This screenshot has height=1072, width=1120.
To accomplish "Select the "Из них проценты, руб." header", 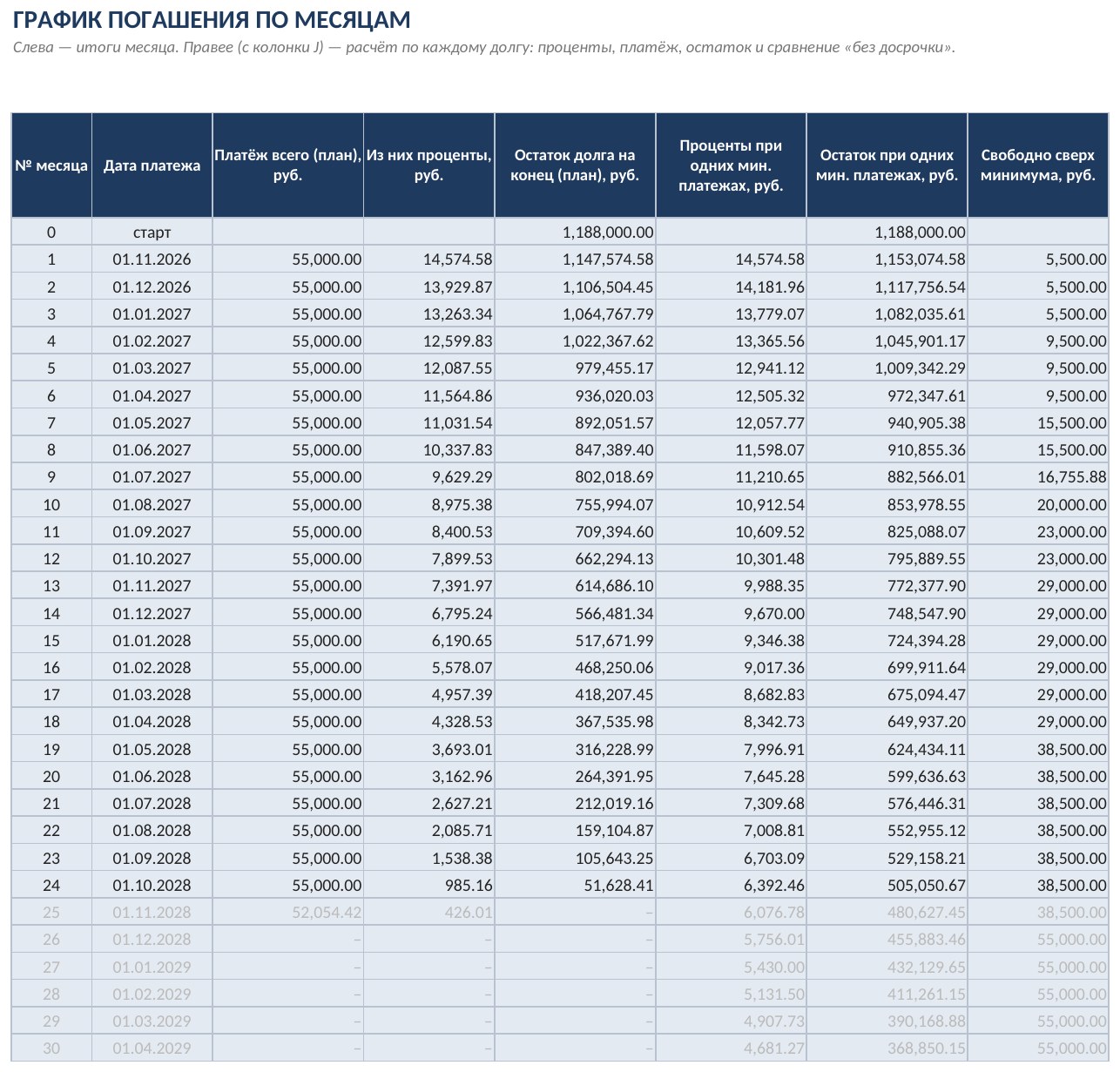I will coord(429,165).
